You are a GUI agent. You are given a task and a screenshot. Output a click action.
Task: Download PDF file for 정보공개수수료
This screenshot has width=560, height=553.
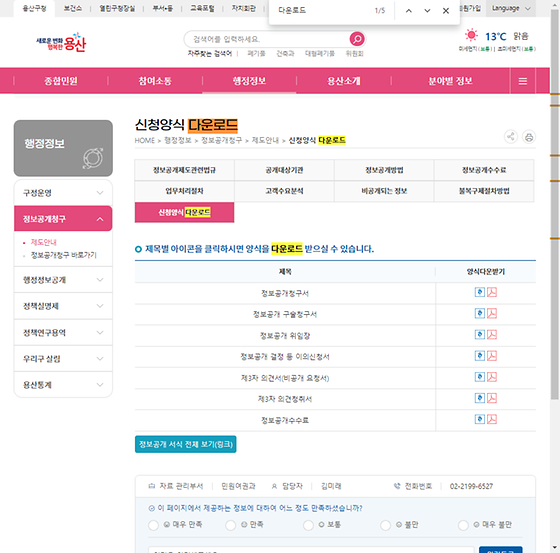click(492, 419)
